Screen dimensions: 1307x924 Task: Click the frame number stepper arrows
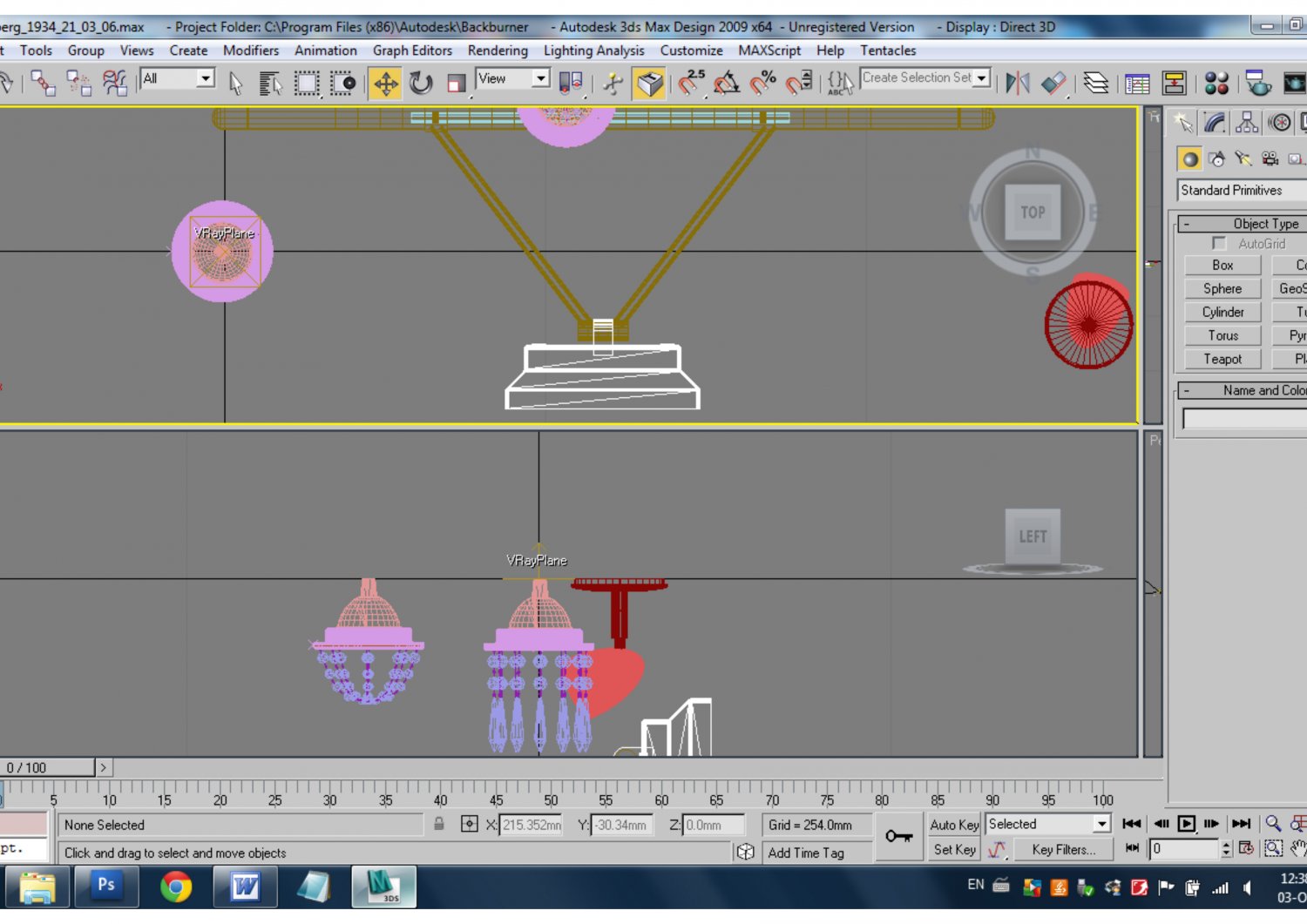[1225, 850]
